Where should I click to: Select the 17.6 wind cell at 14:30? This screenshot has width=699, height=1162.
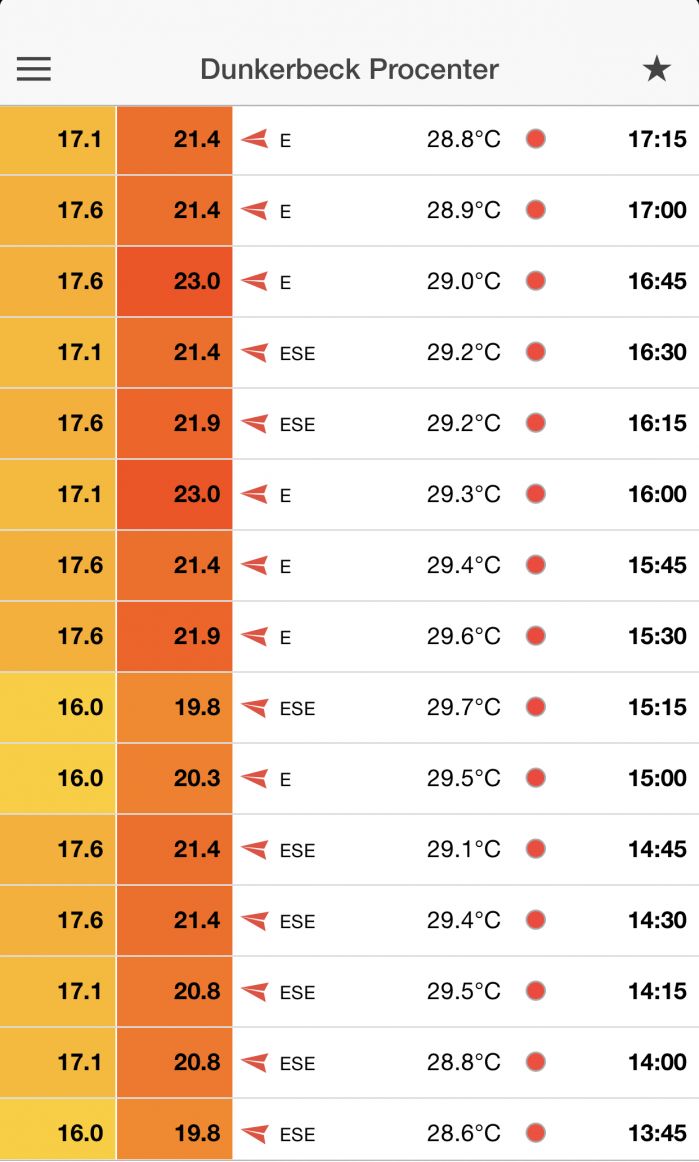(58, 921)
